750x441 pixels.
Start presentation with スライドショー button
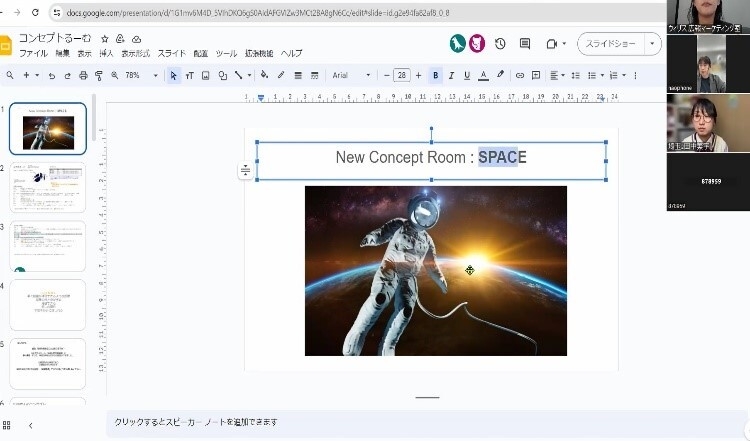610,44
